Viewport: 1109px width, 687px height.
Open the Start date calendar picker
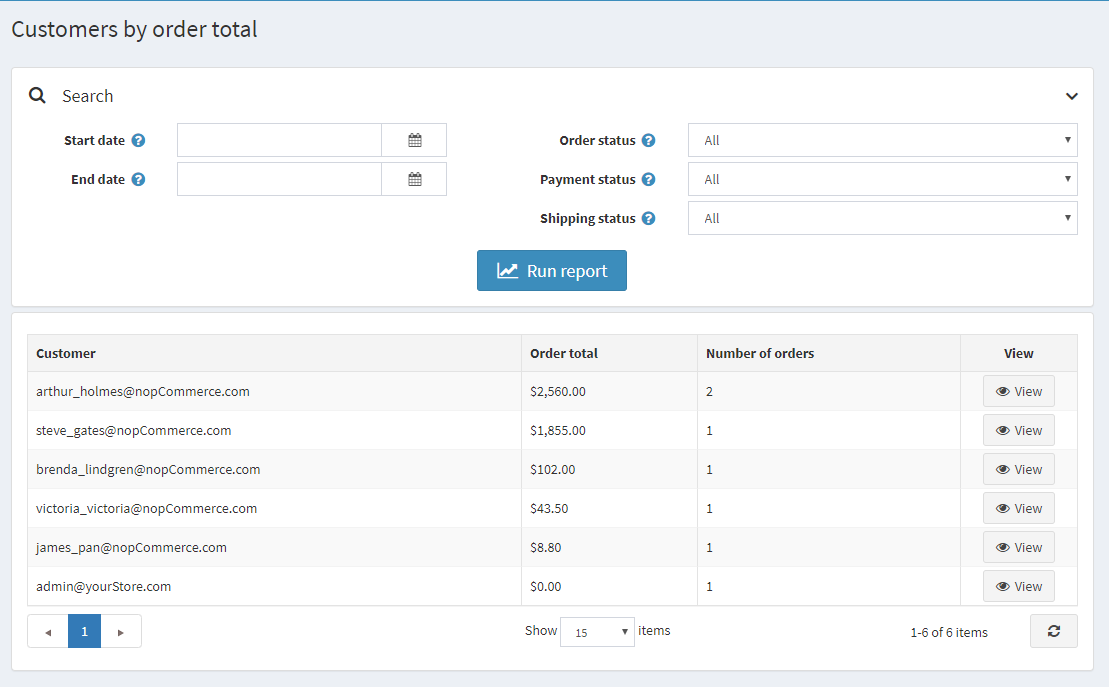414,141
